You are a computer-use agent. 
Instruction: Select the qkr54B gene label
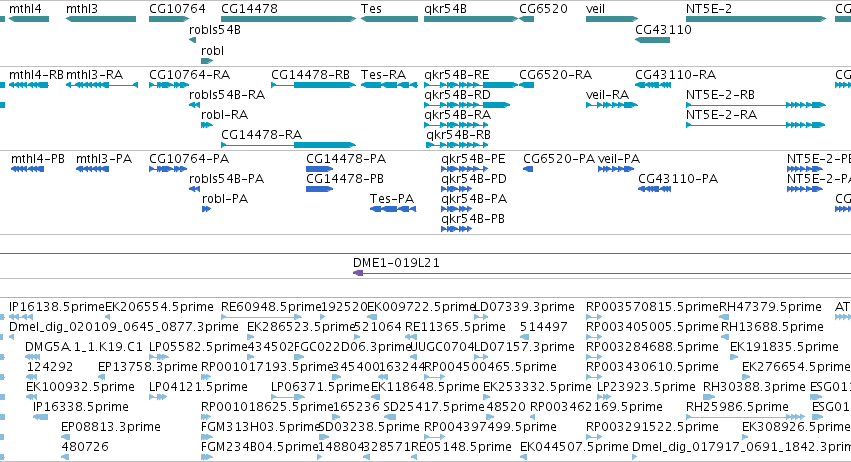pos(446,9)
